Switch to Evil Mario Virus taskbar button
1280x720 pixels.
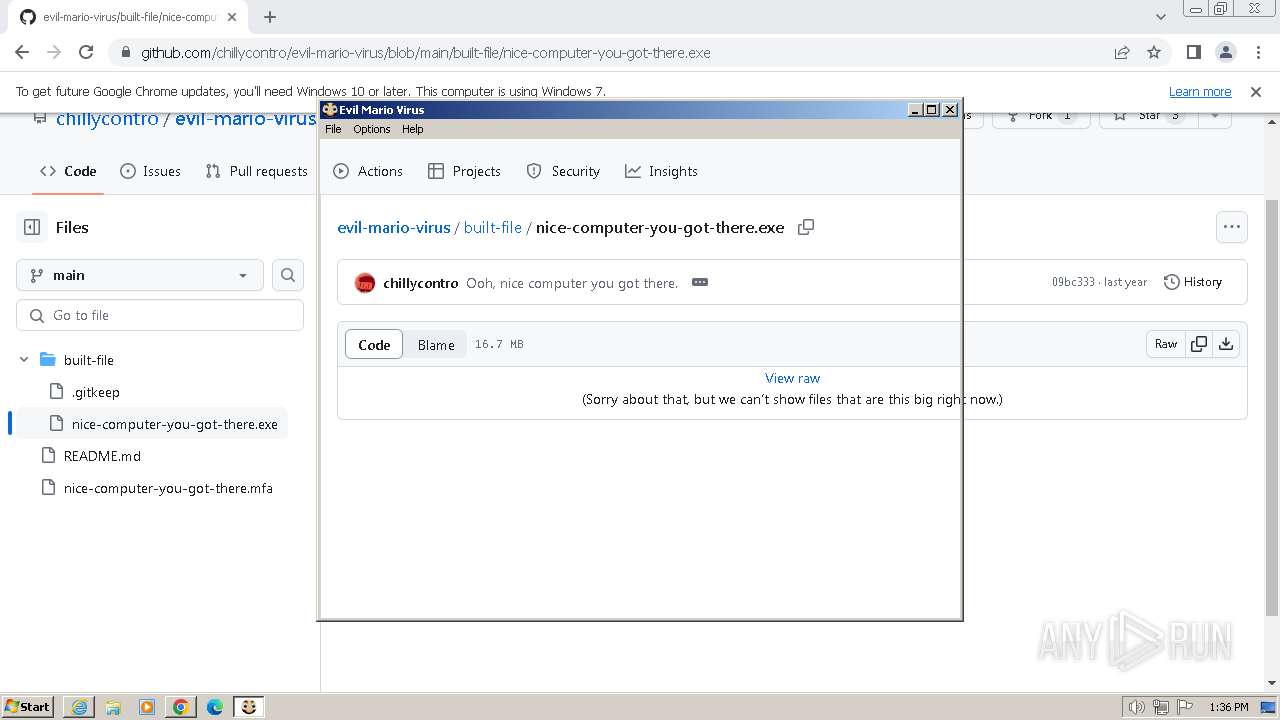[x=249, y=707]
